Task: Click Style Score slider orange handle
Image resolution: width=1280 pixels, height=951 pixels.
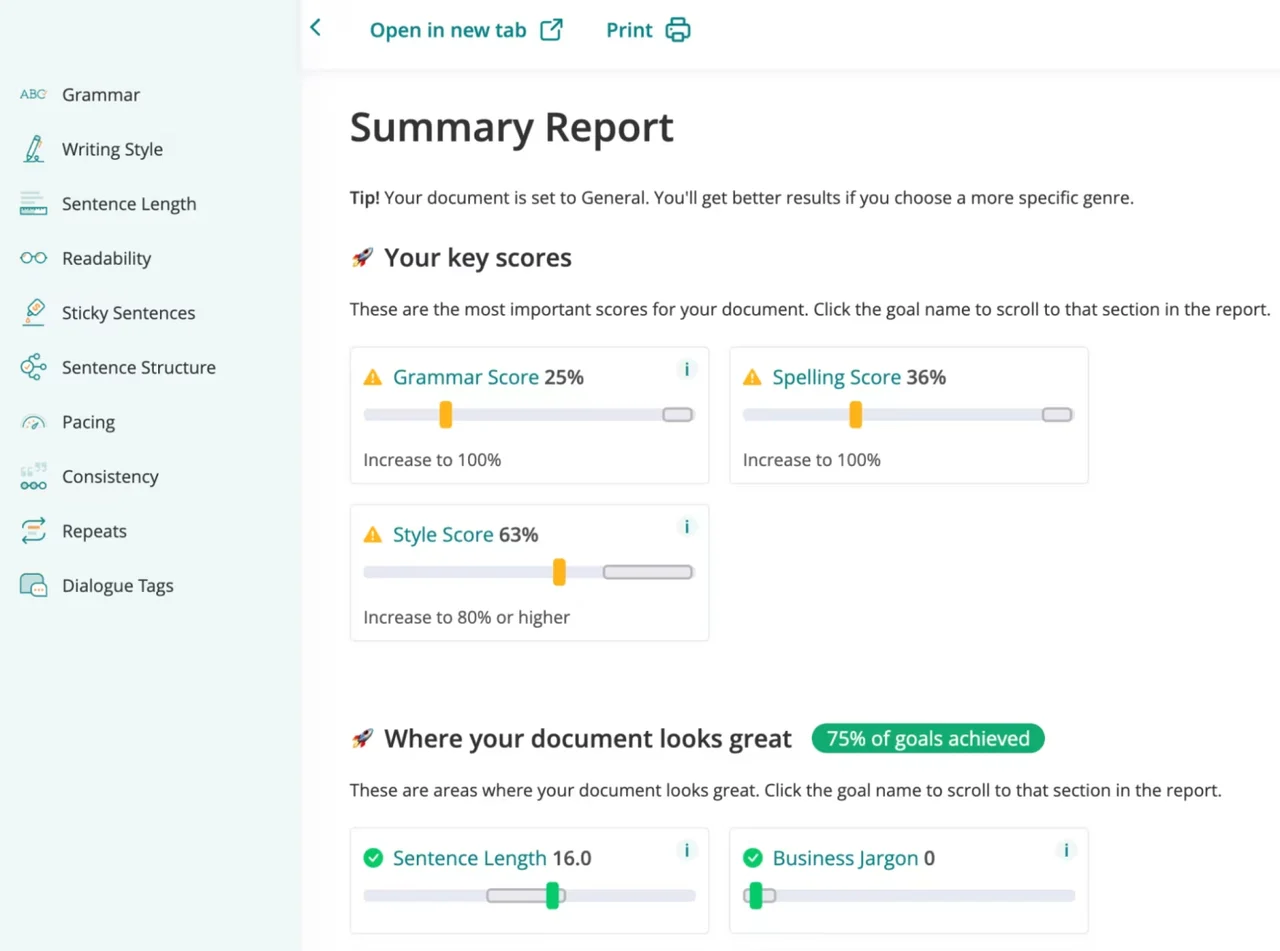Action: (559, 572)
